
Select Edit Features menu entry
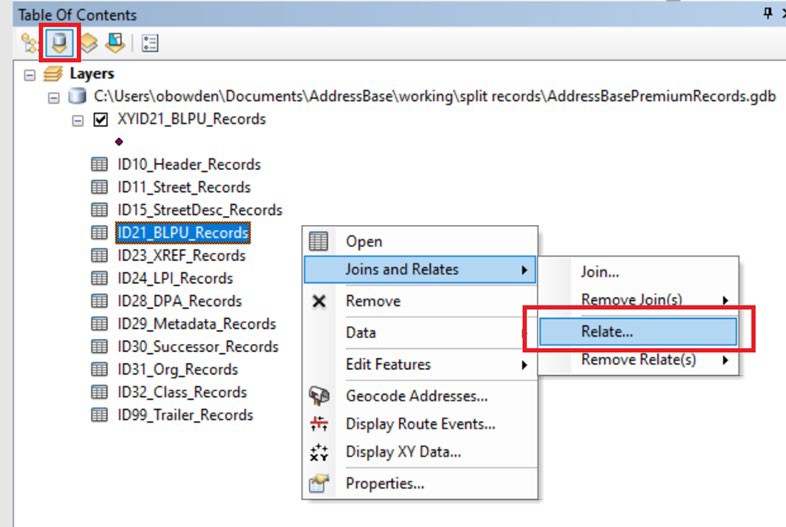click(420, 364)
